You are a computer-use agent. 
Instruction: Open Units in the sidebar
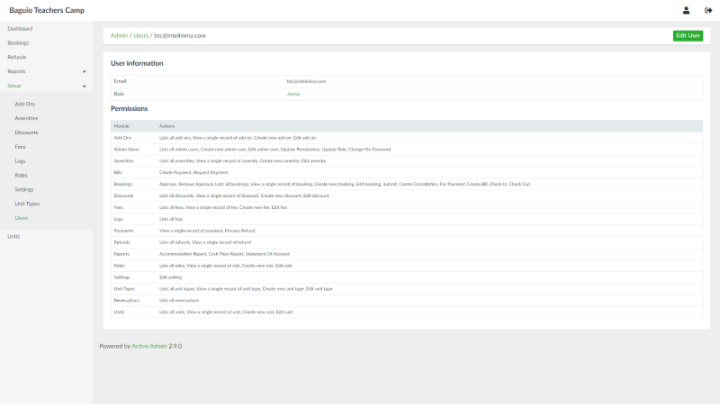click(x=13, y=236)
